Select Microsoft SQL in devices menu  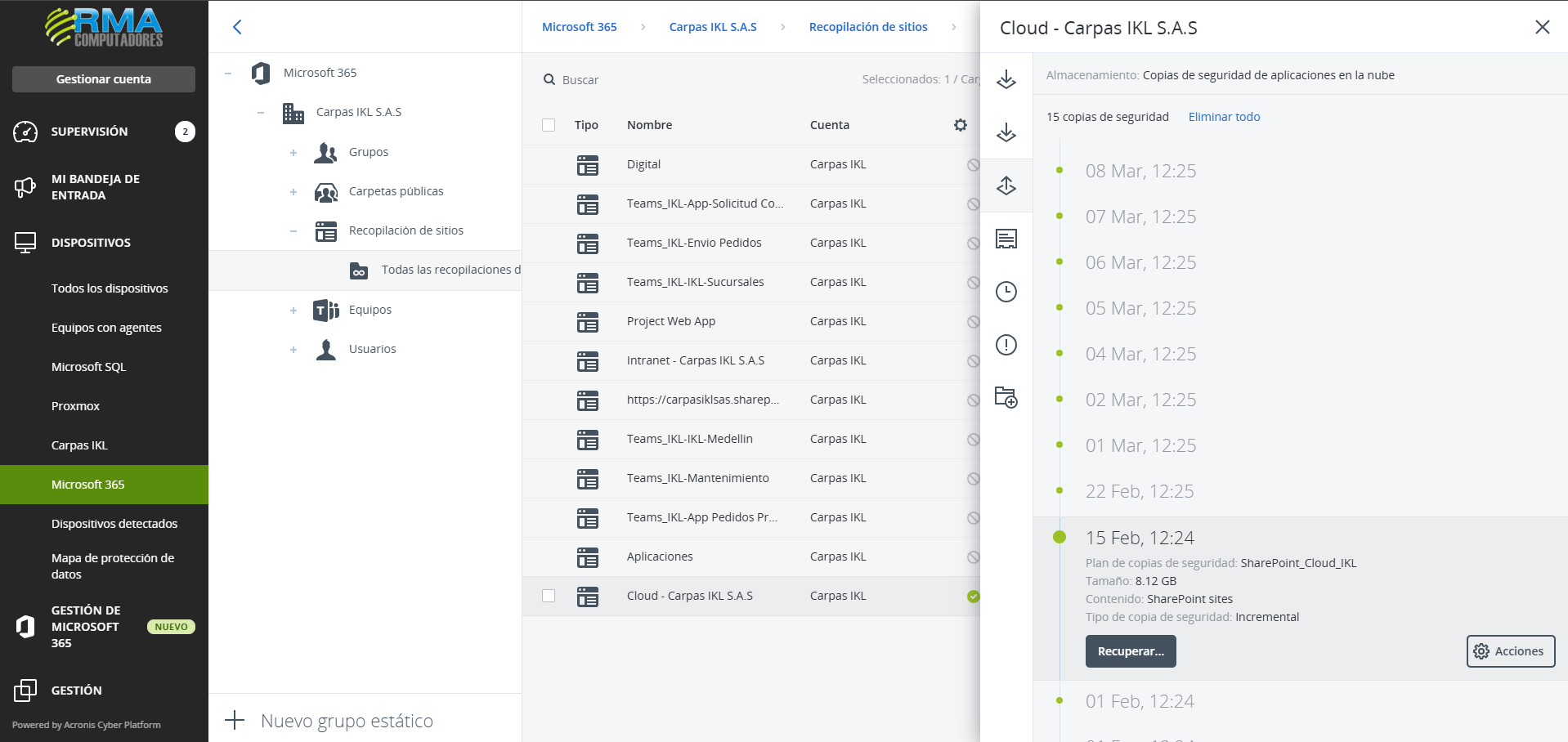[x=88, y=367]
